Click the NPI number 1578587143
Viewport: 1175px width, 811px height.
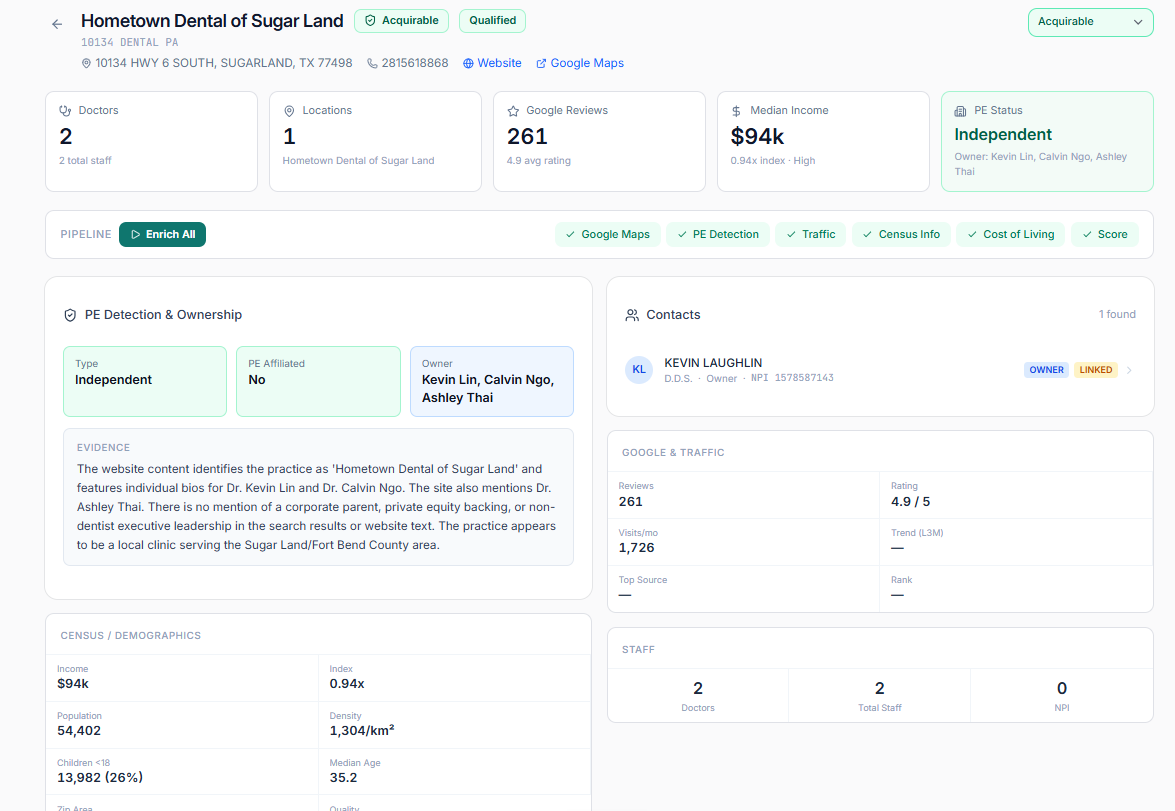pos(804,378)
